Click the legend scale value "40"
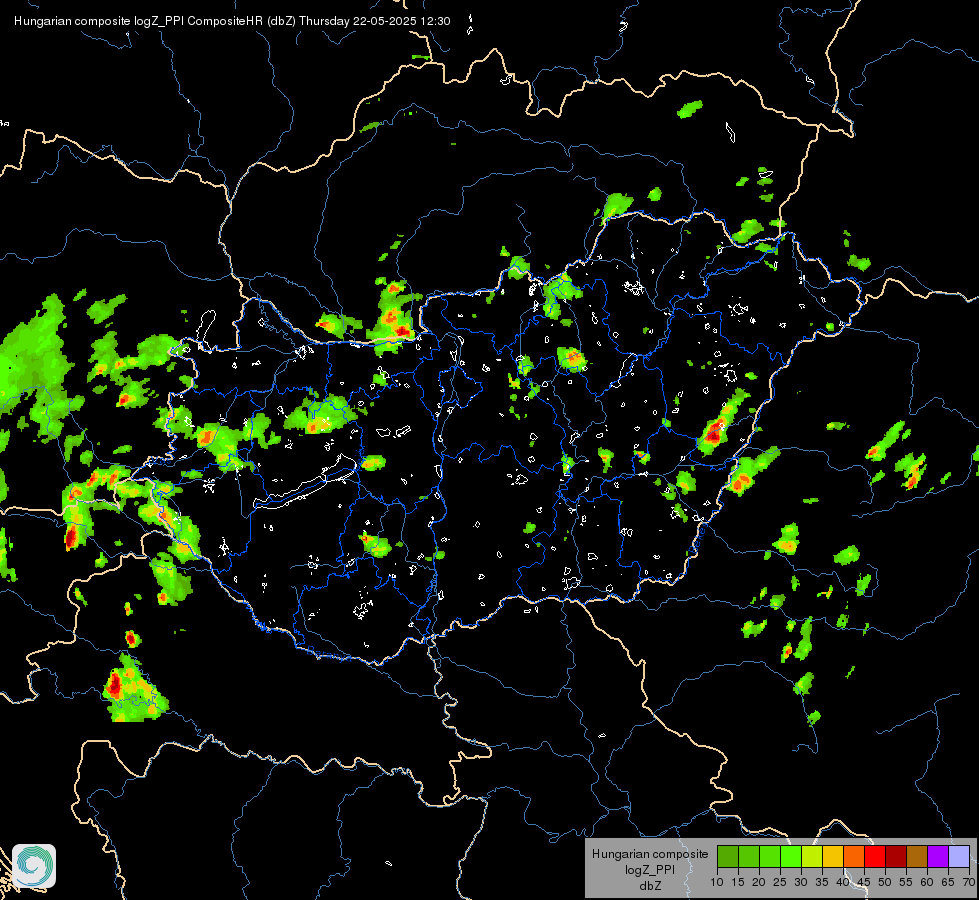The height and width of the screenshot is (900, 979). (843, 882)
